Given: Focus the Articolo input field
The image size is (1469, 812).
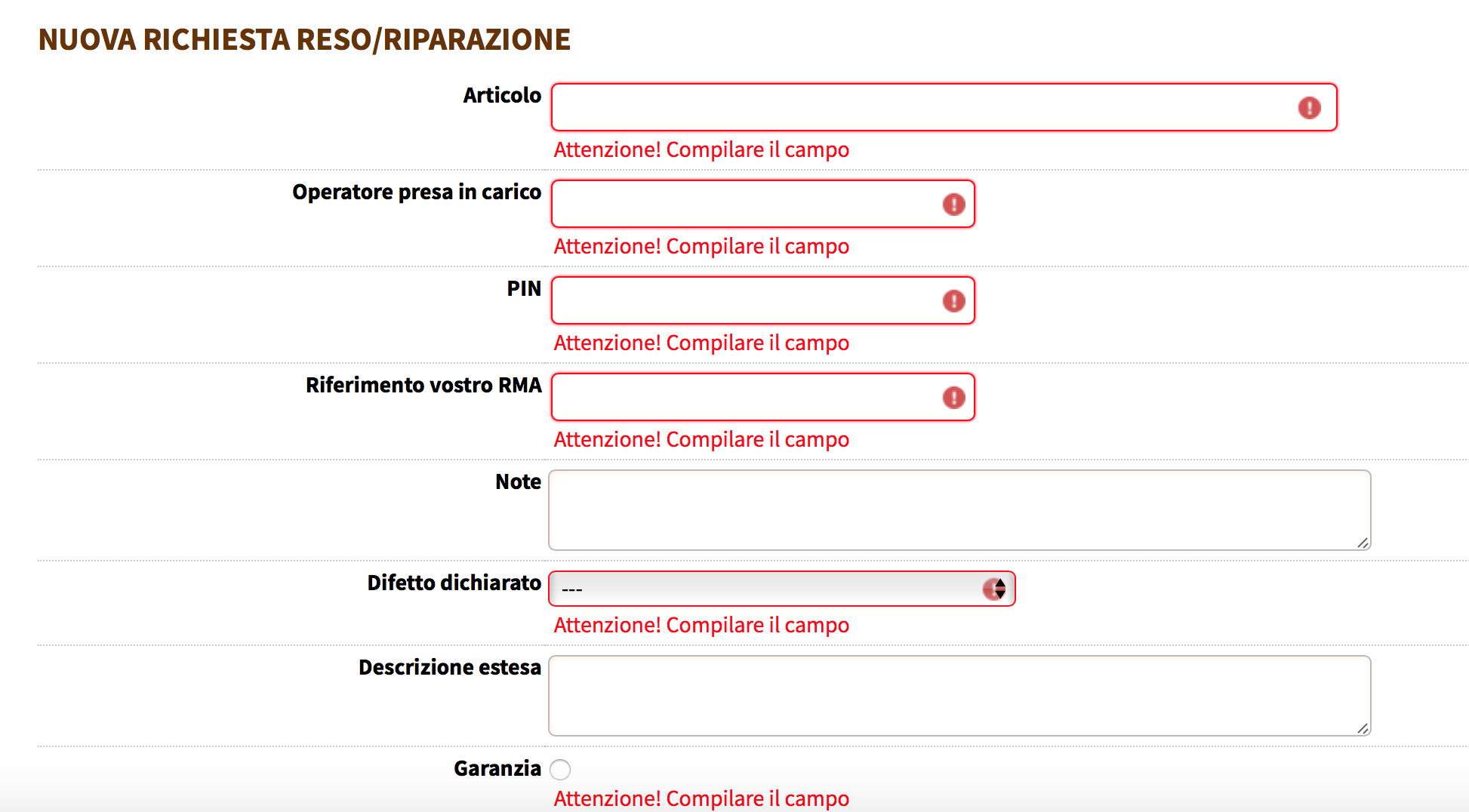Looking at the screenshot, I should click(x=921, y=108).
